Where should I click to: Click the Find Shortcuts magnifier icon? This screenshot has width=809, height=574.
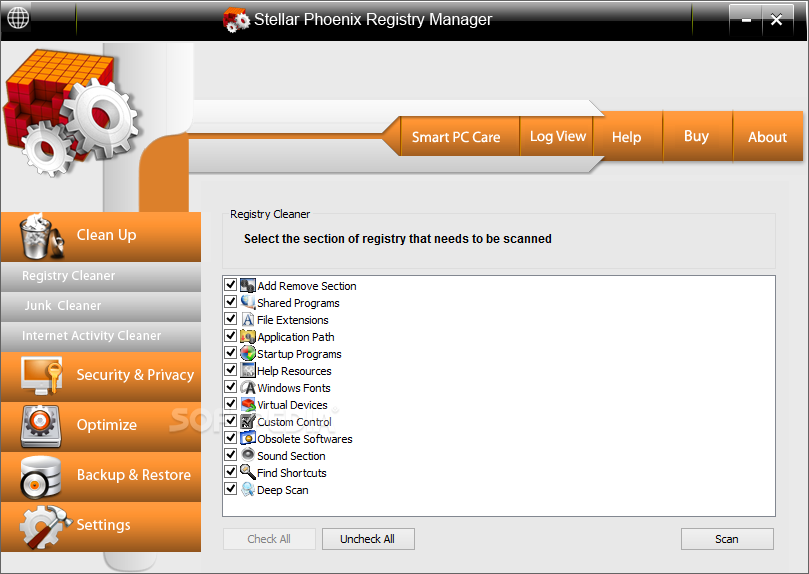coord(248,472)
